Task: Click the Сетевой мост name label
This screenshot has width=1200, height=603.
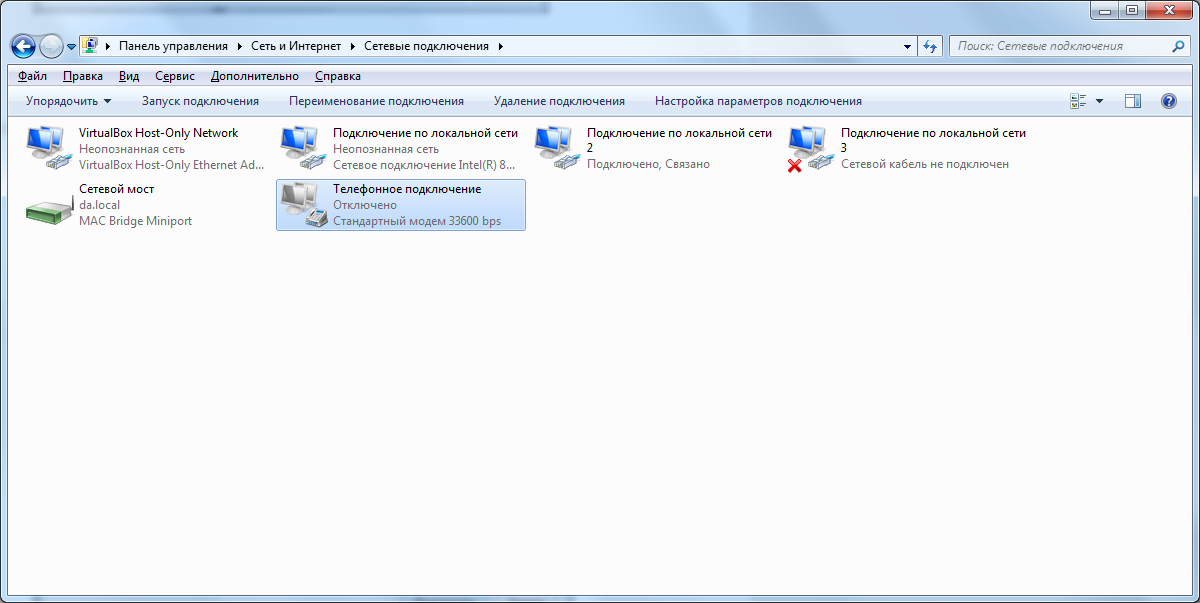Action: [x=116, y=189]
